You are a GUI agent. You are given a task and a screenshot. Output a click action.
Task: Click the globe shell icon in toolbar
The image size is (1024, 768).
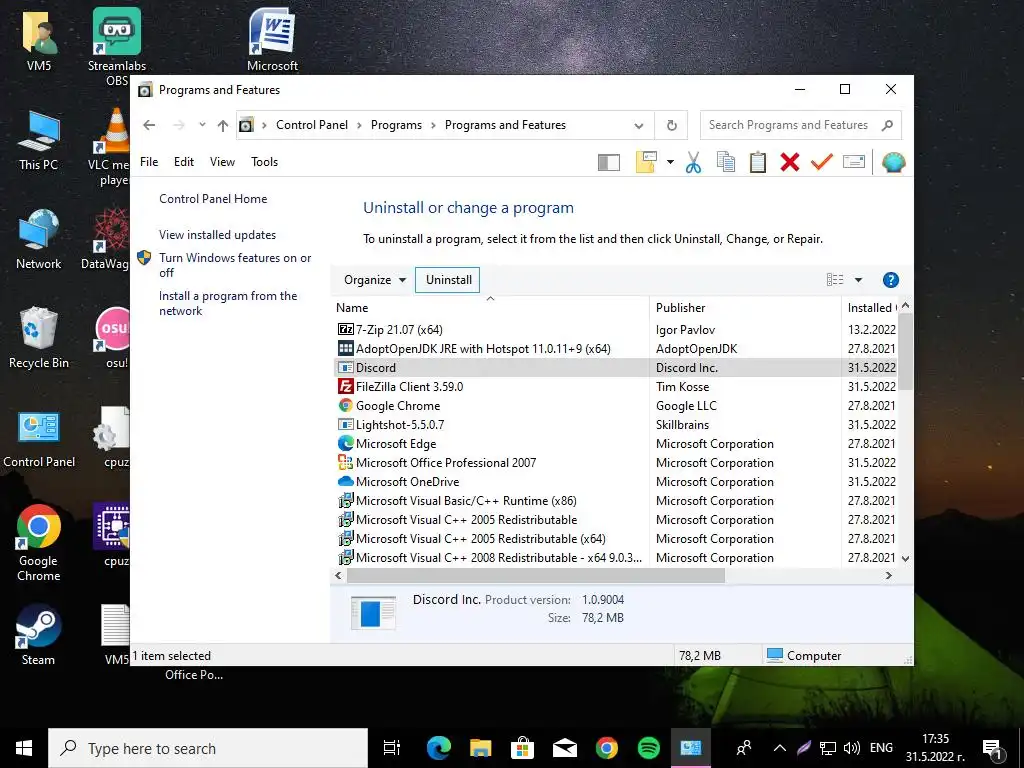pos(893,162)
